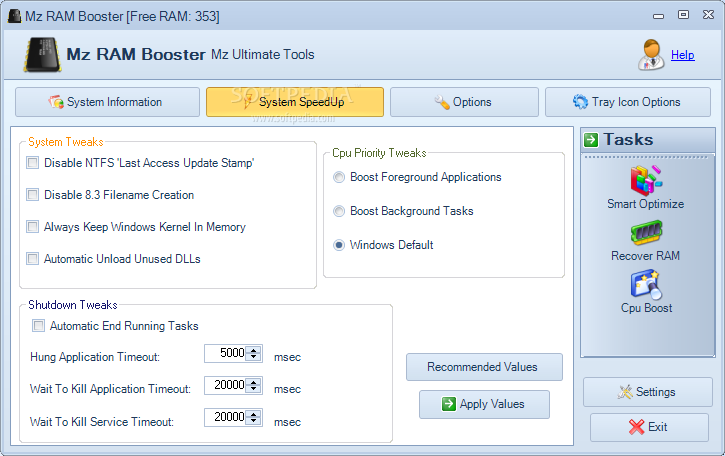Viewport: 725px width, 456px height.
Task: Decrease Wait To Kill Application Timeout value
Action: [253, 389]
